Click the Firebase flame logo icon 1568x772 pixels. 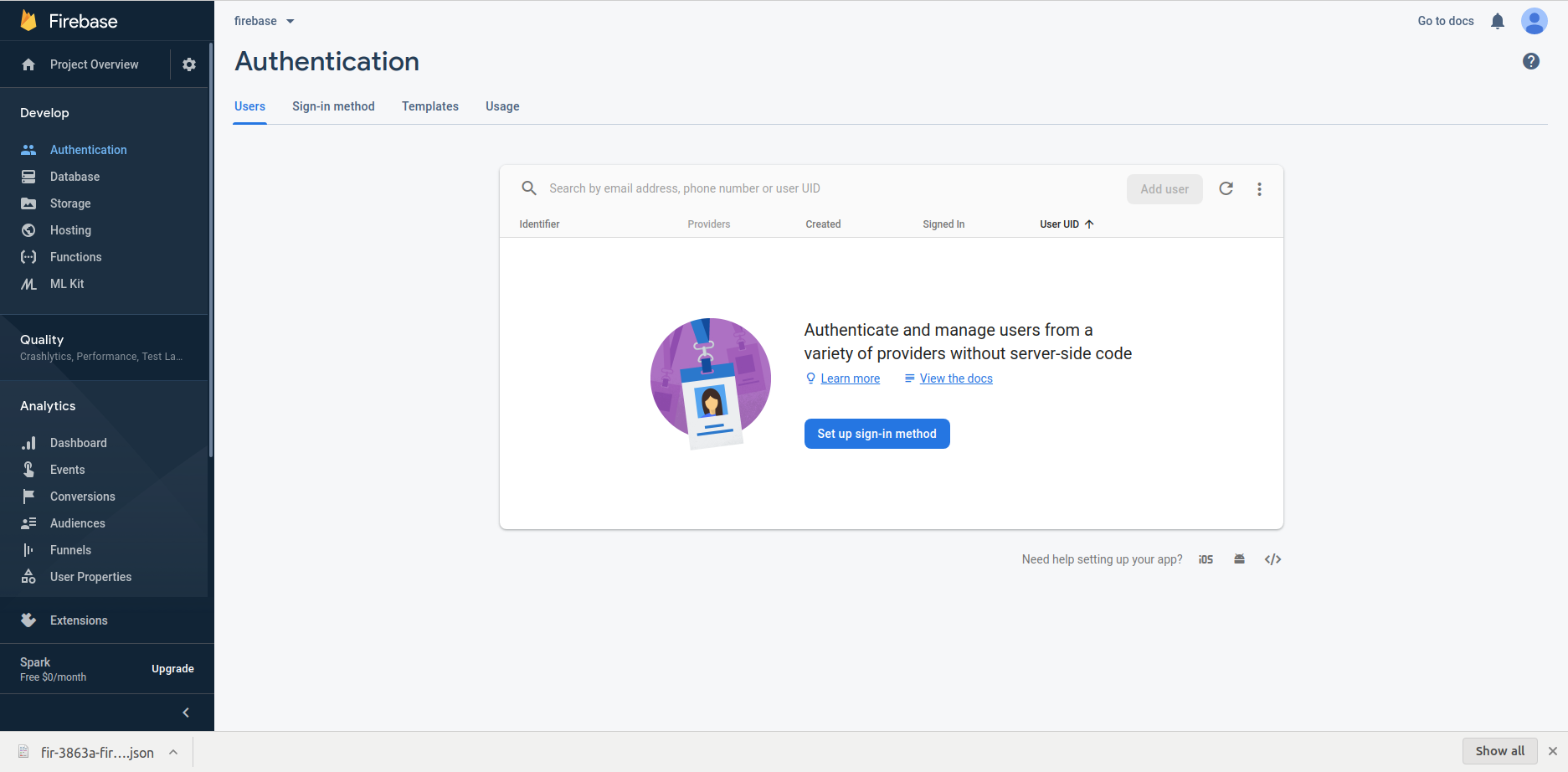[28, 21]
